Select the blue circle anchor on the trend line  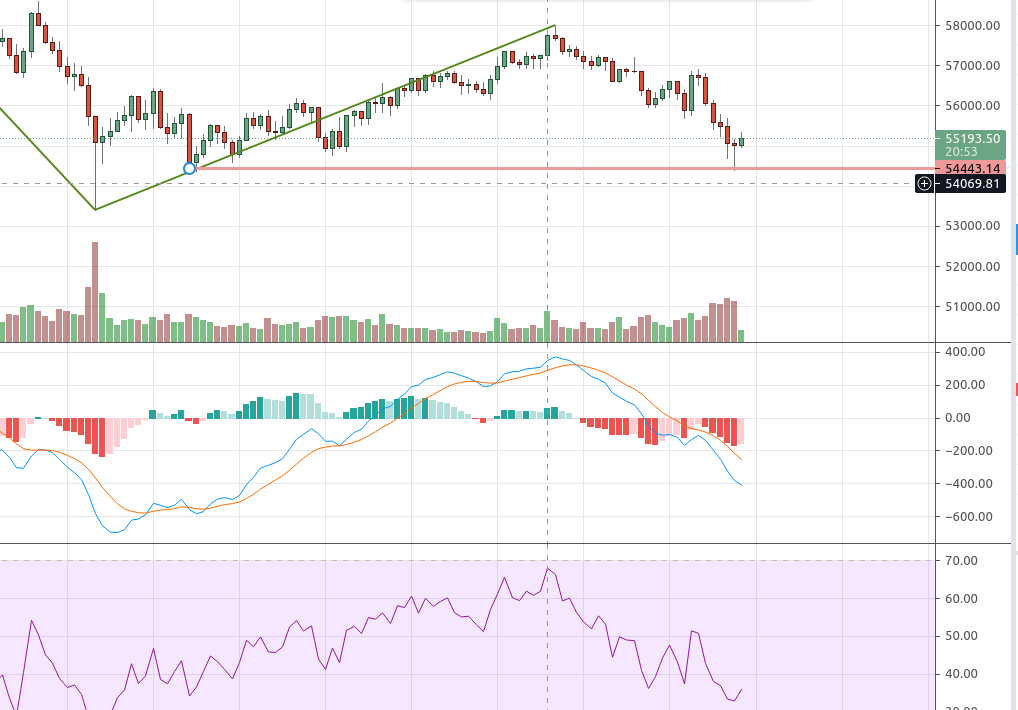189,169
